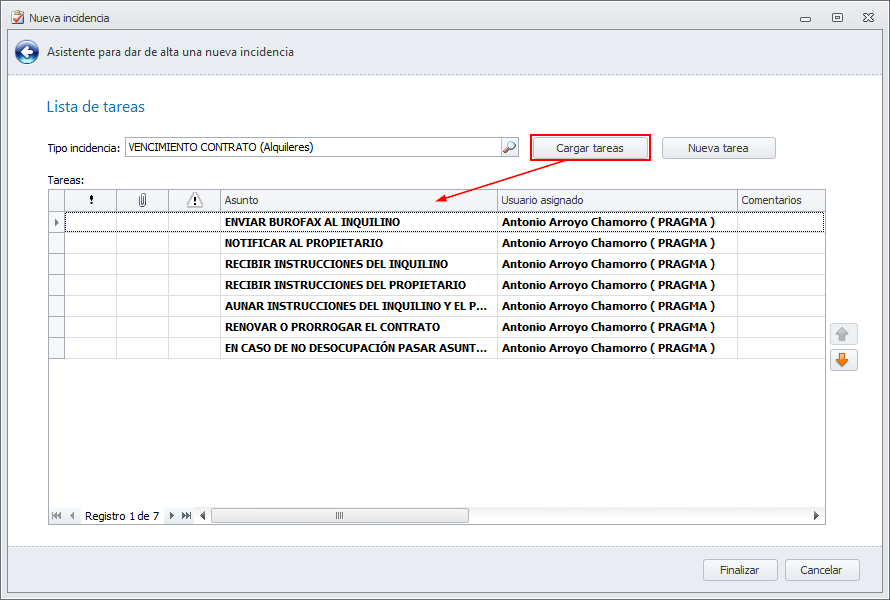Move selected task down with orange arrow

pos(843,360)
